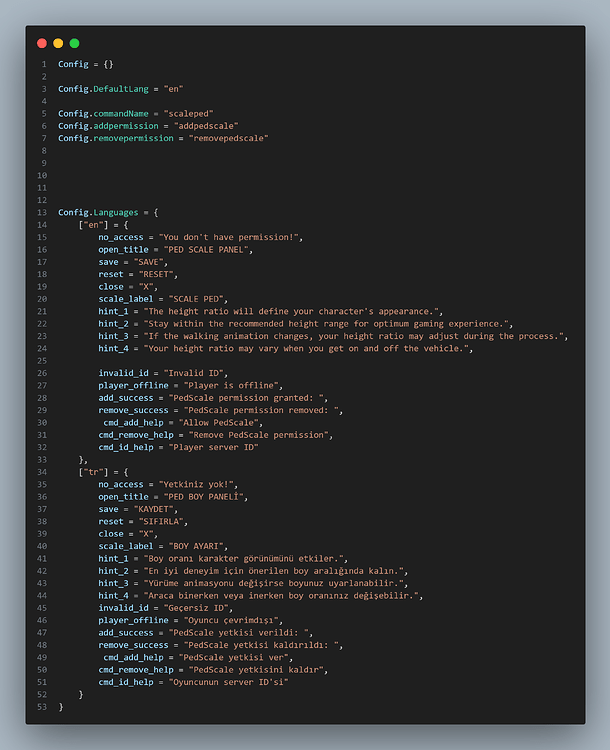
Task: Click line number 53 in the gutter
Action: click(x=42, y=707)
